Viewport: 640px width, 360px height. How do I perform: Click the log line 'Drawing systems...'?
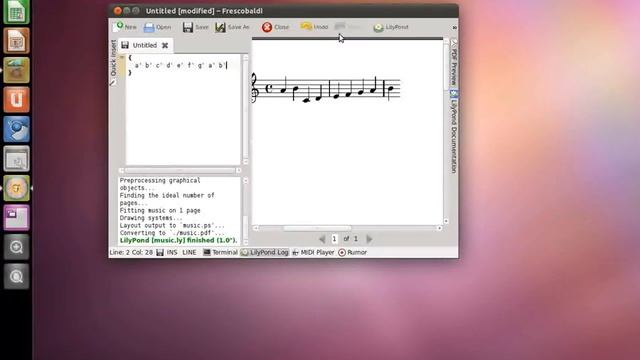pos(151,218)
